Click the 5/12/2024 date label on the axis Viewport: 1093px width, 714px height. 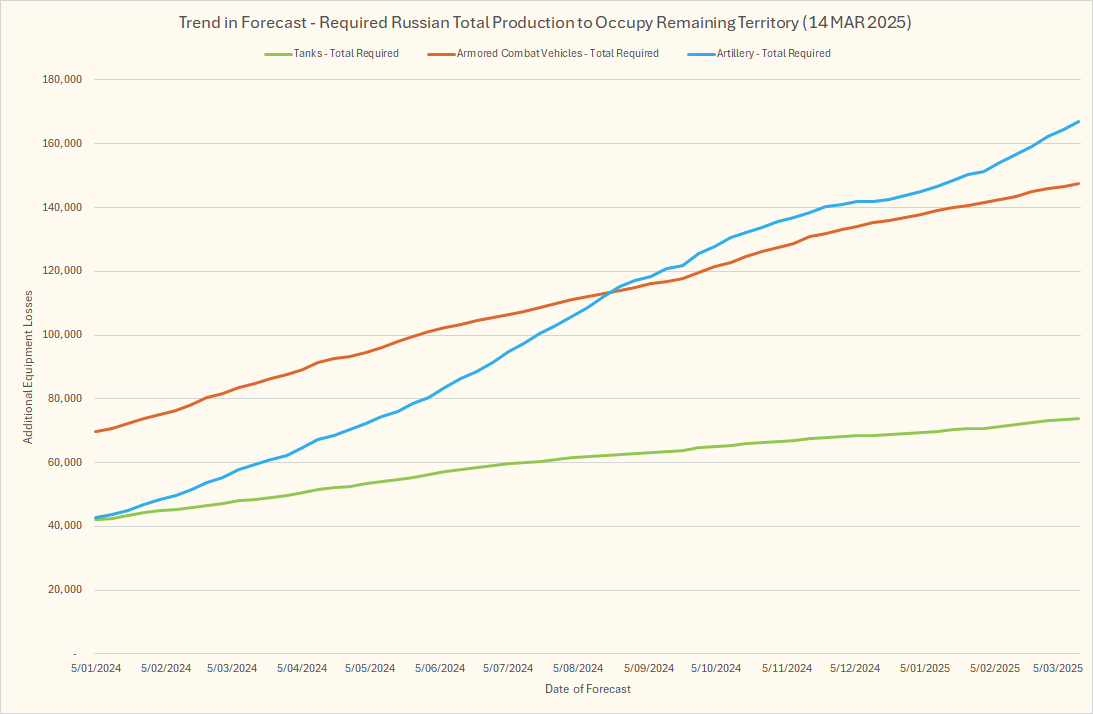(854, 668)
